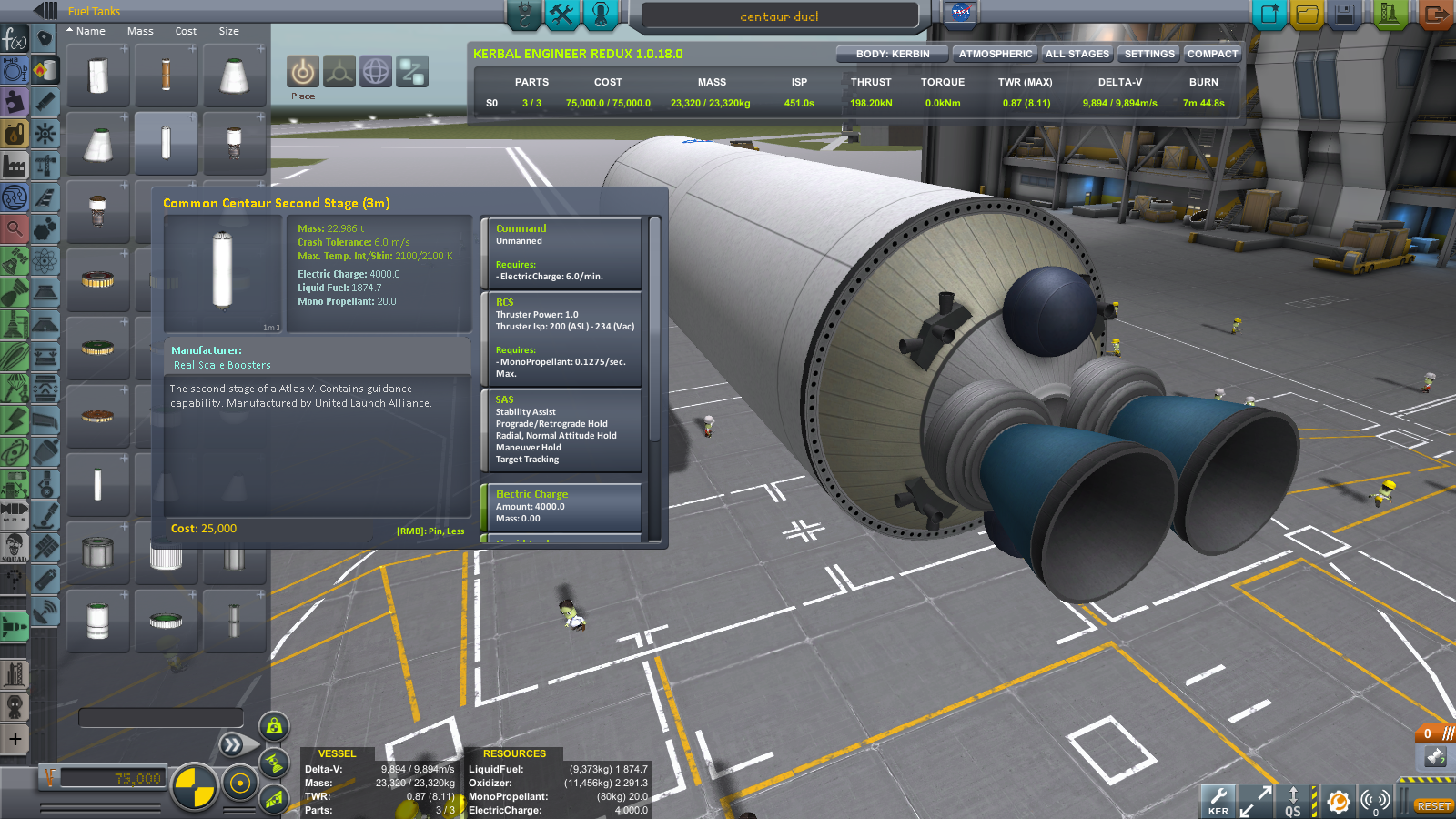
Task: Open the BODY: KERBIN selector
Action: 893,54
